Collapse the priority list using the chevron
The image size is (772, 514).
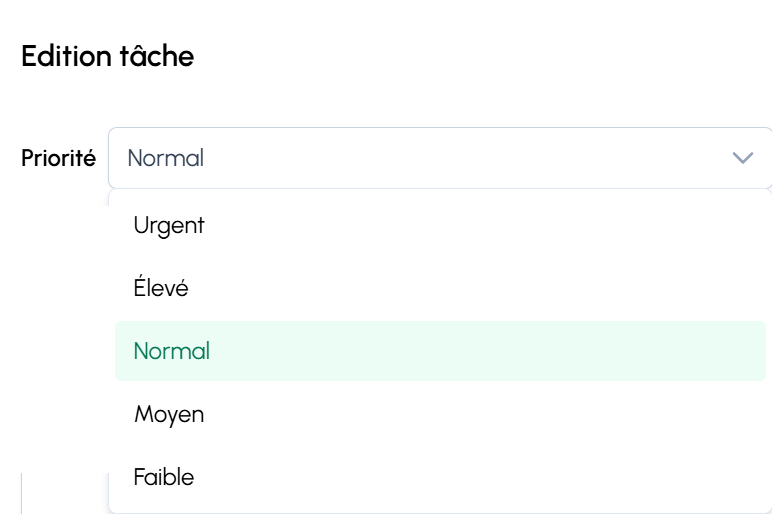pos(742,158)
